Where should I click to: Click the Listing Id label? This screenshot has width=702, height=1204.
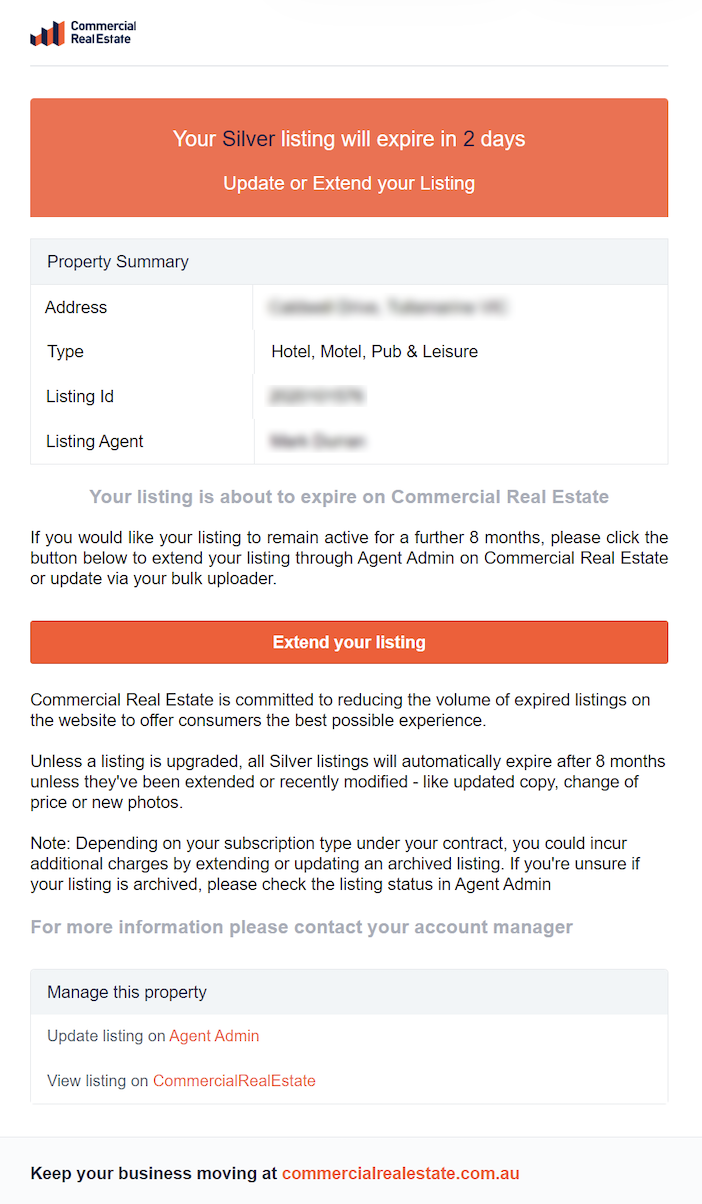click(x=80, y=396)
